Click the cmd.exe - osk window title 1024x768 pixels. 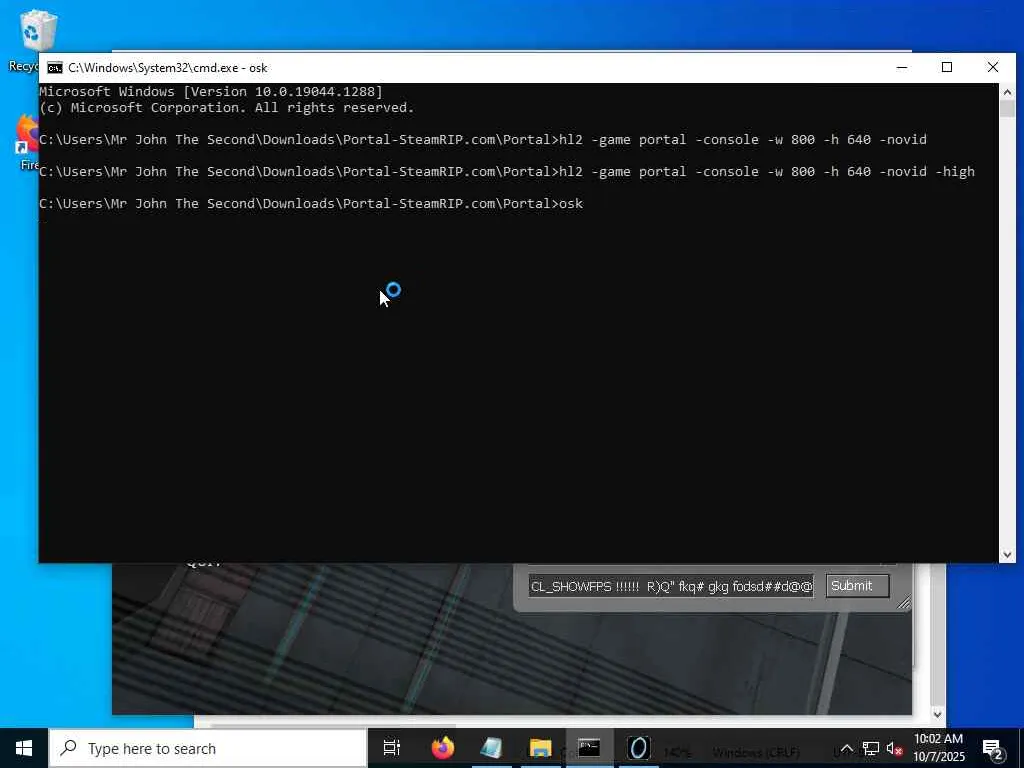[168, 68]
